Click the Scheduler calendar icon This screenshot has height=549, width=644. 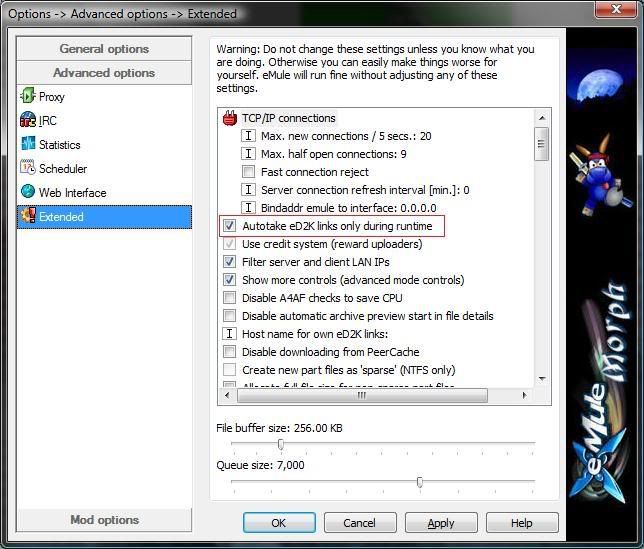[28, 168]
